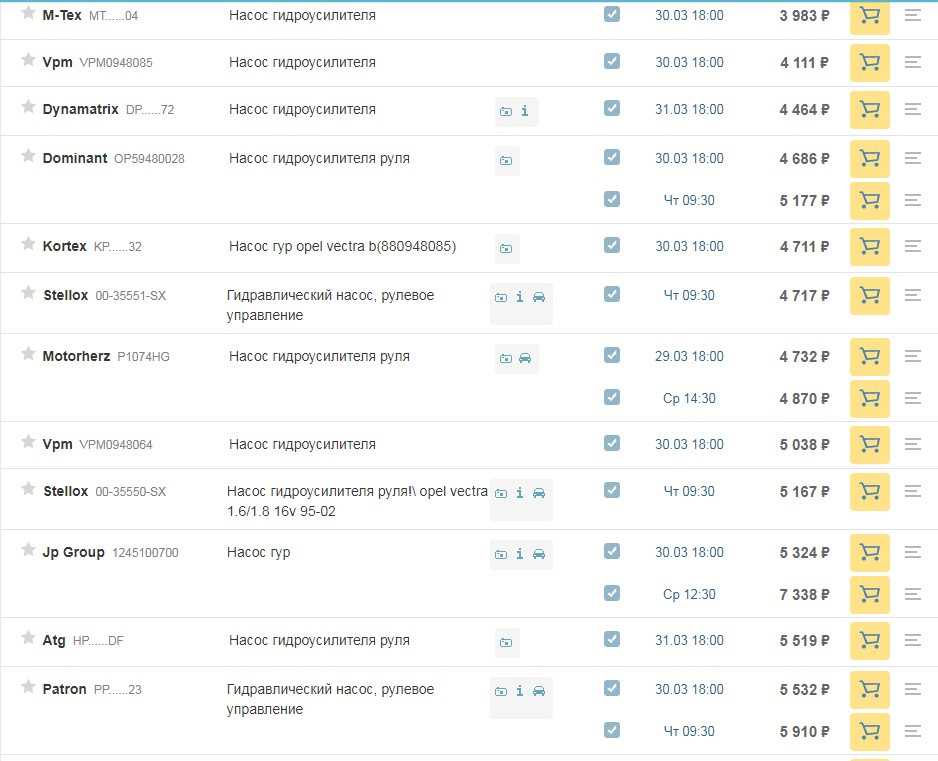This screenshot has height=761, width=938.
Task: Open details menu for 5 910 ₽ offer
Action: pyautogui.click(x=913, y=731)
